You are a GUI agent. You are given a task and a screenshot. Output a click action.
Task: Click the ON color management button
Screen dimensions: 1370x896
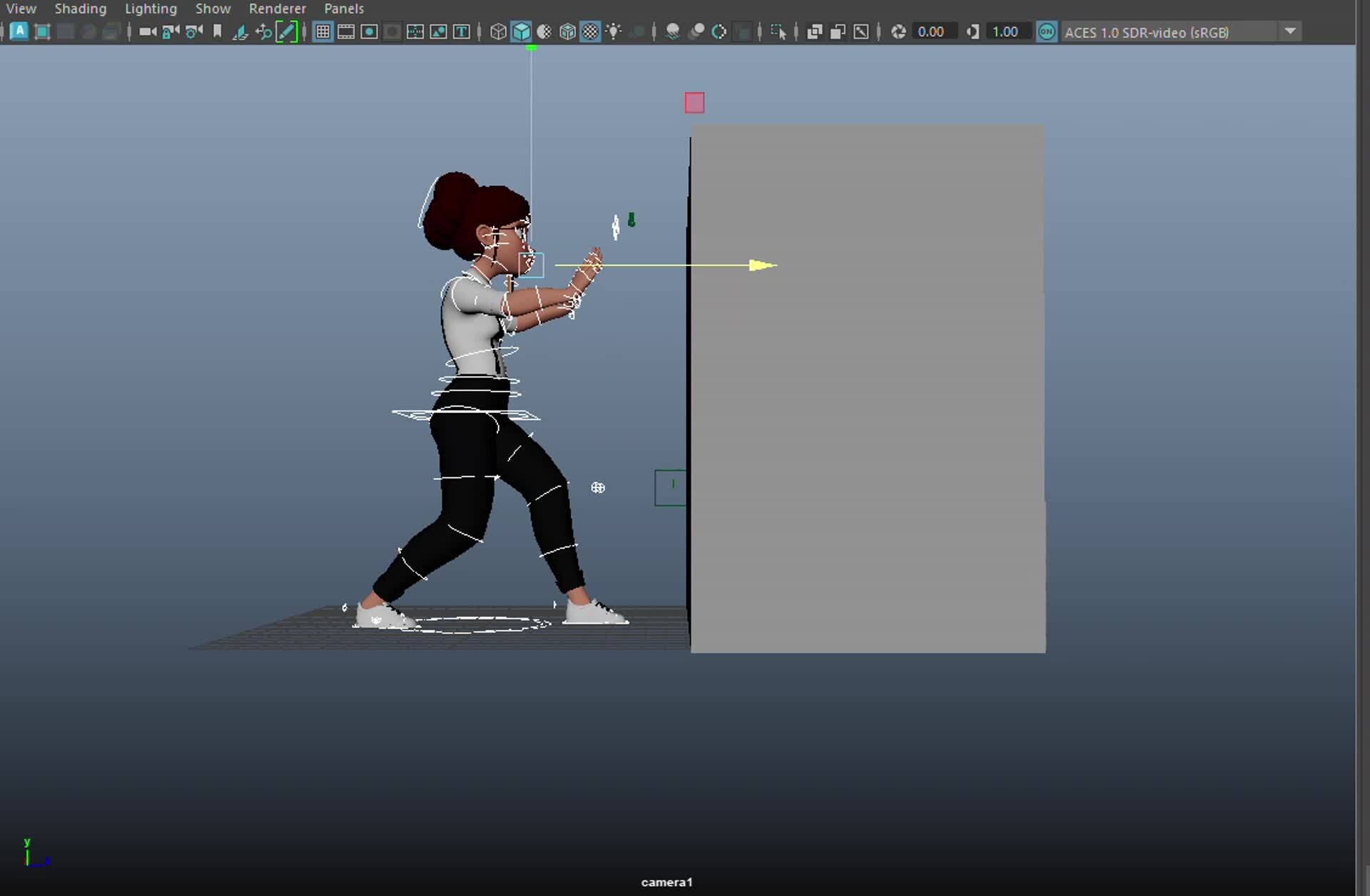coord(1047,31)
